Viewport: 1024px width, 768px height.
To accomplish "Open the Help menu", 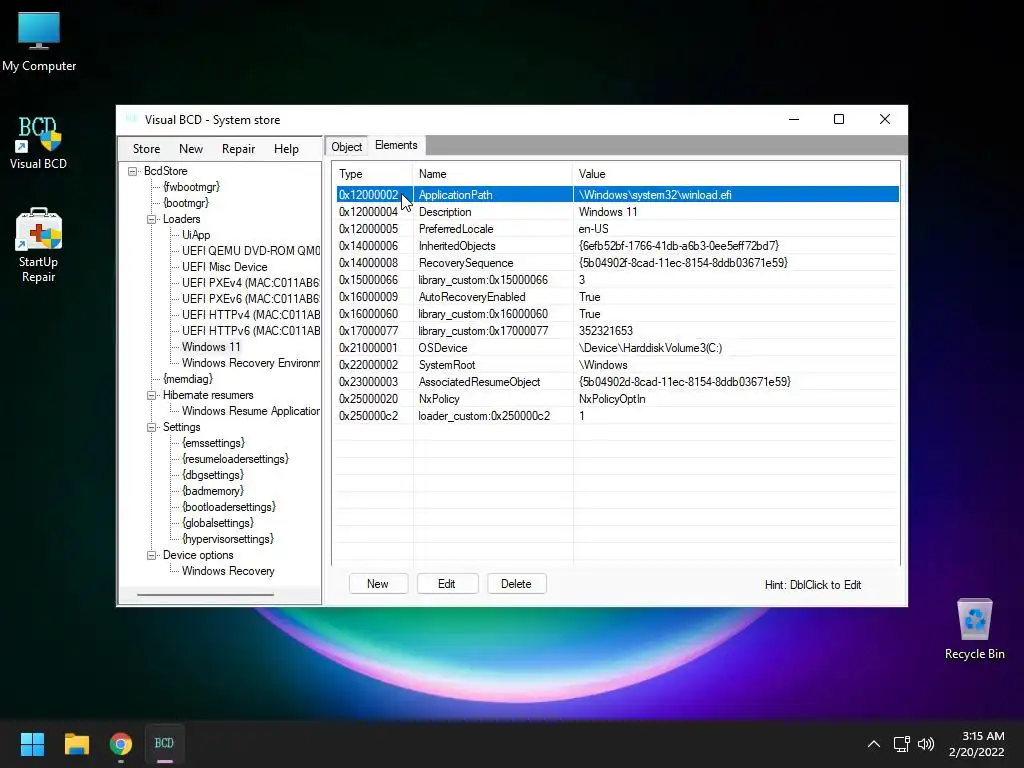I will [x=286, y=149].
